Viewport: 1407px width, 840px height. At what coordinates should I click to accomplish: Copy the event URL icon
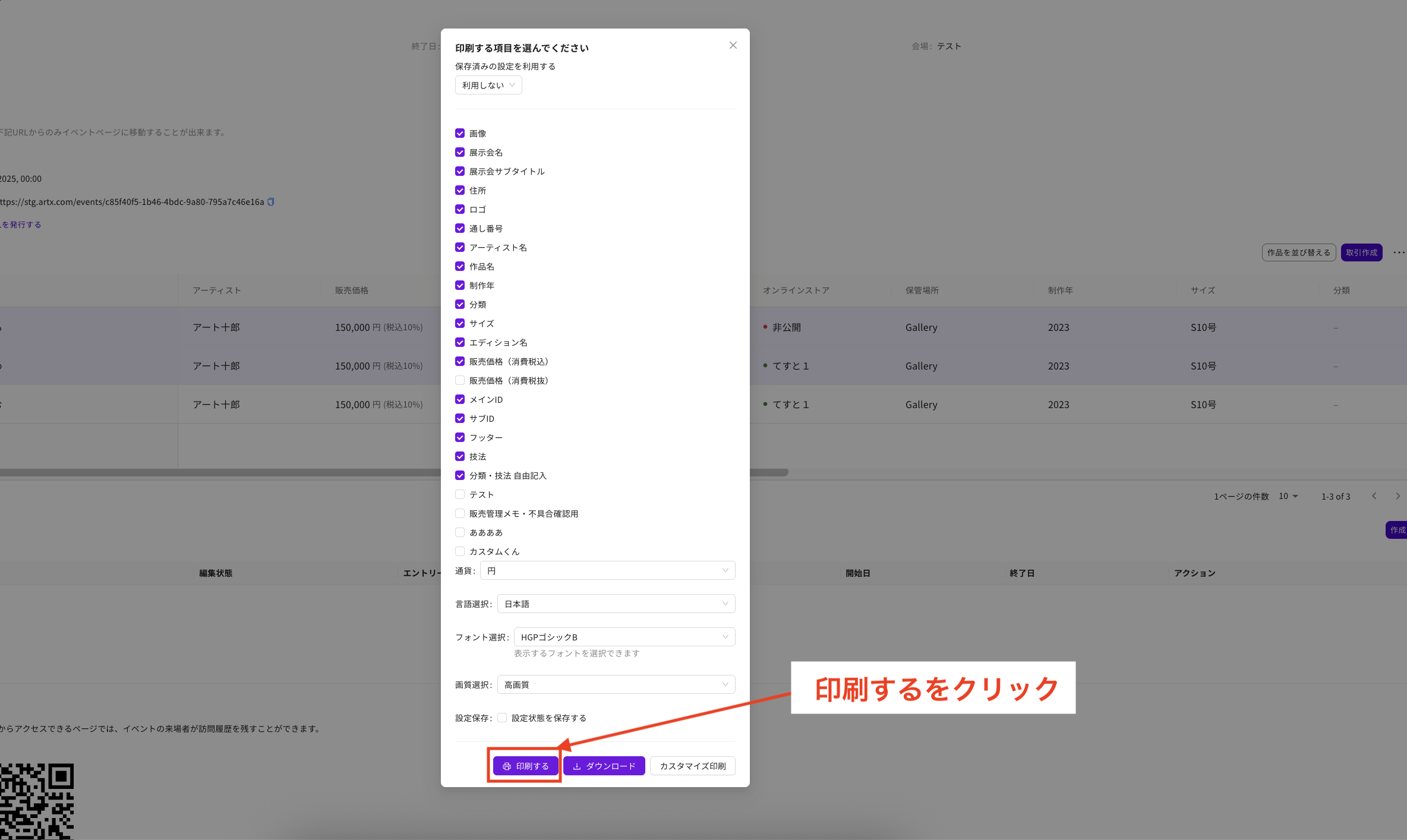pyautogui.click(x=271, y=202)
